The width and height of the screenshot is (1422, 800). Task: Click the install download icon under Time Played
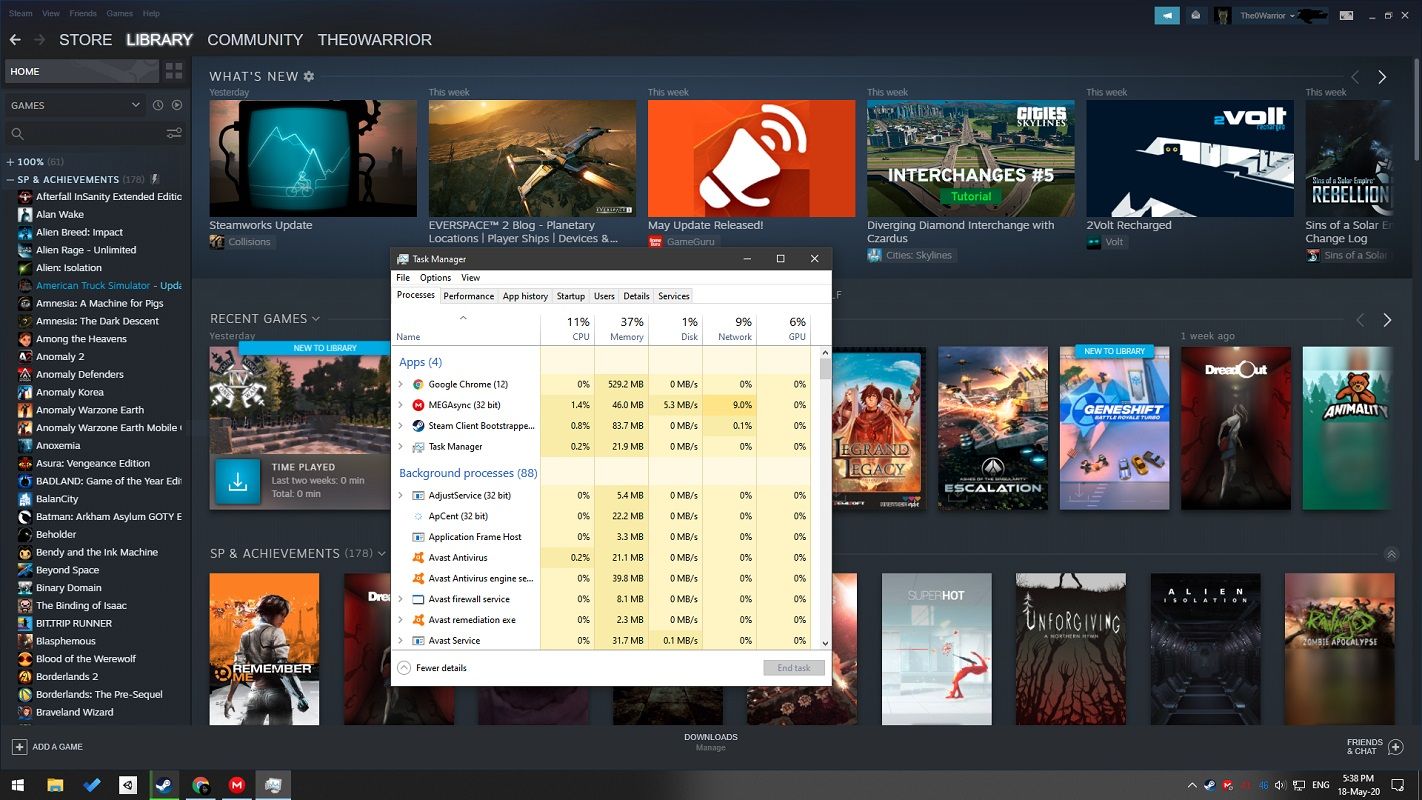238,482
